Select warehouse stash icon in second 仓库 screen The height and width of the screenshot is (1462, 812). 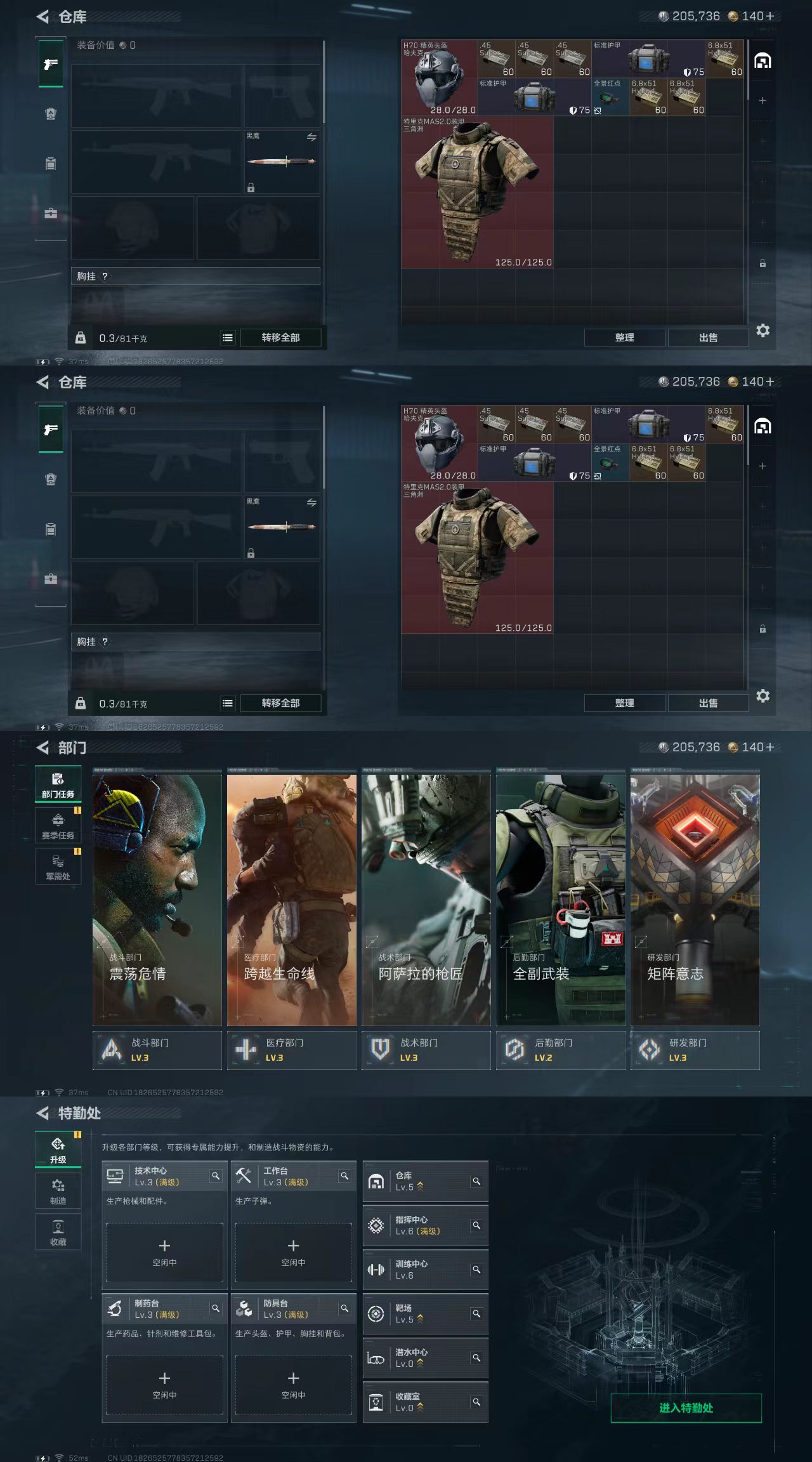pyautogui.click(x=763, y=426)
